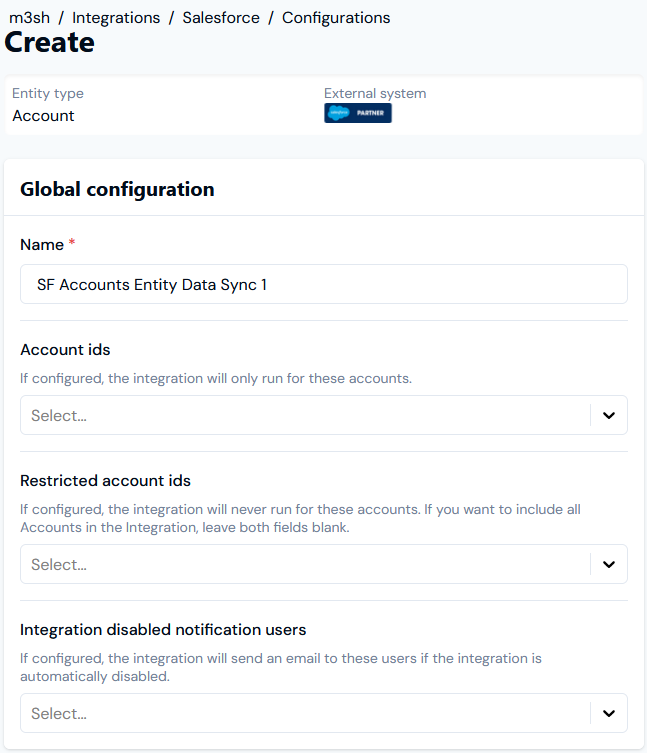Click the 'Account ids' label
647x753 pixels.
(x=65, y=350)
